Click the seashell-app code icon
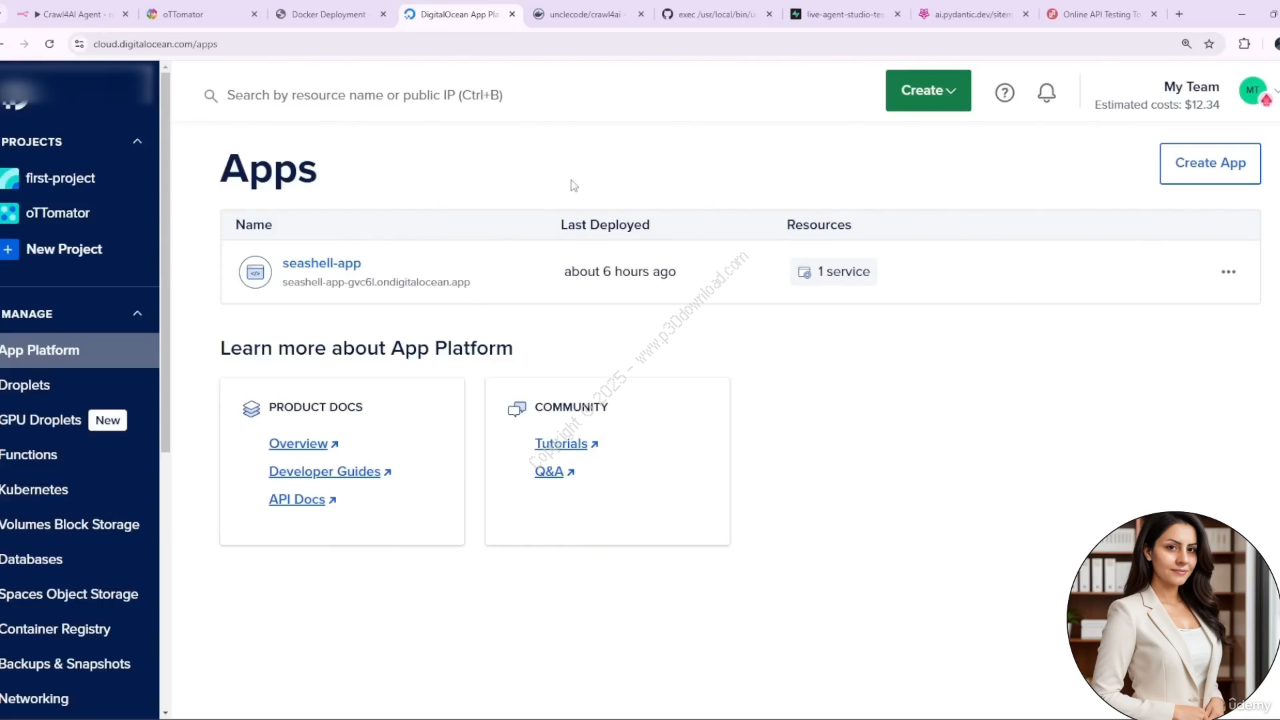Image resolution: width=1280 pixels, height=720 pixels. [x=255, y=272]
